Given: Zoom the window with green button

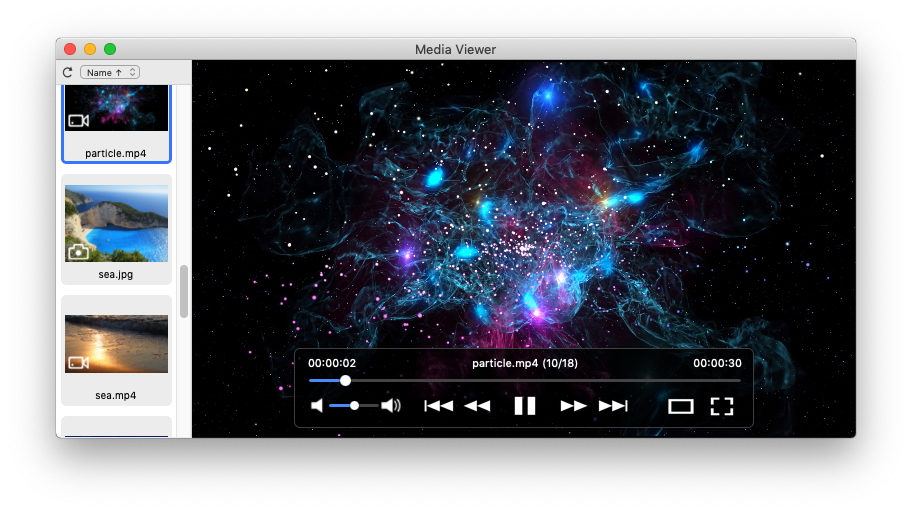Looking at the screenshot, I should (x=110, y=49).
